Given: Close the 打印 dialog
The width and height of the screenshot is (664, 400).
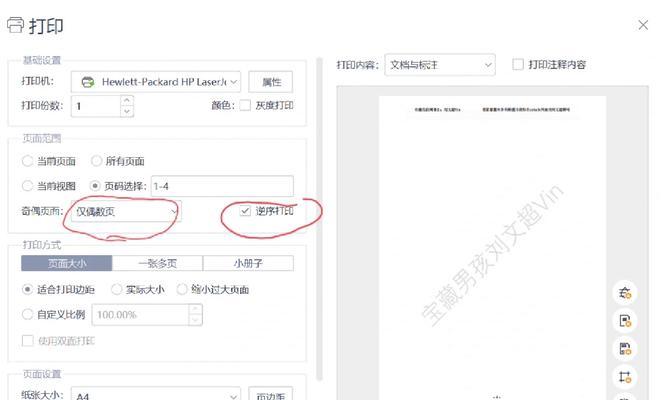Looking at the screenshot, I should [x=643, y=25].
